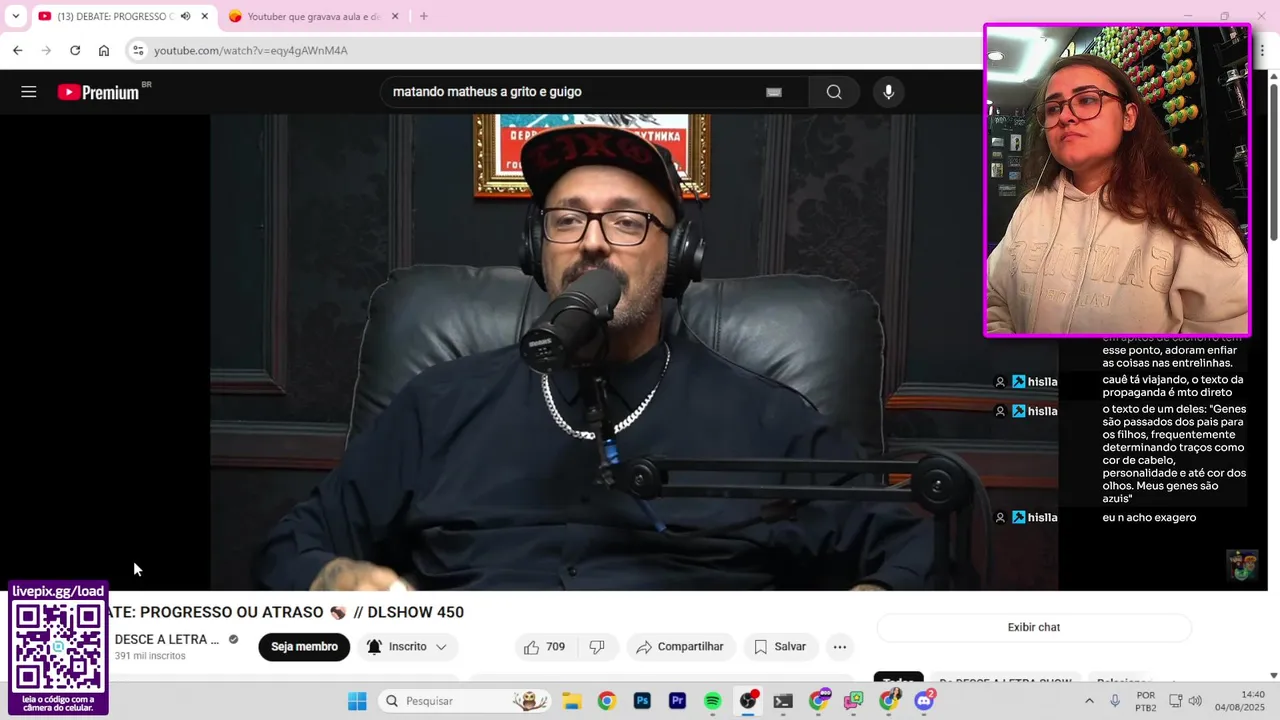Mute the tab via speaker icon
This screenshot has height=720, width=1280.
coord(185,16)
